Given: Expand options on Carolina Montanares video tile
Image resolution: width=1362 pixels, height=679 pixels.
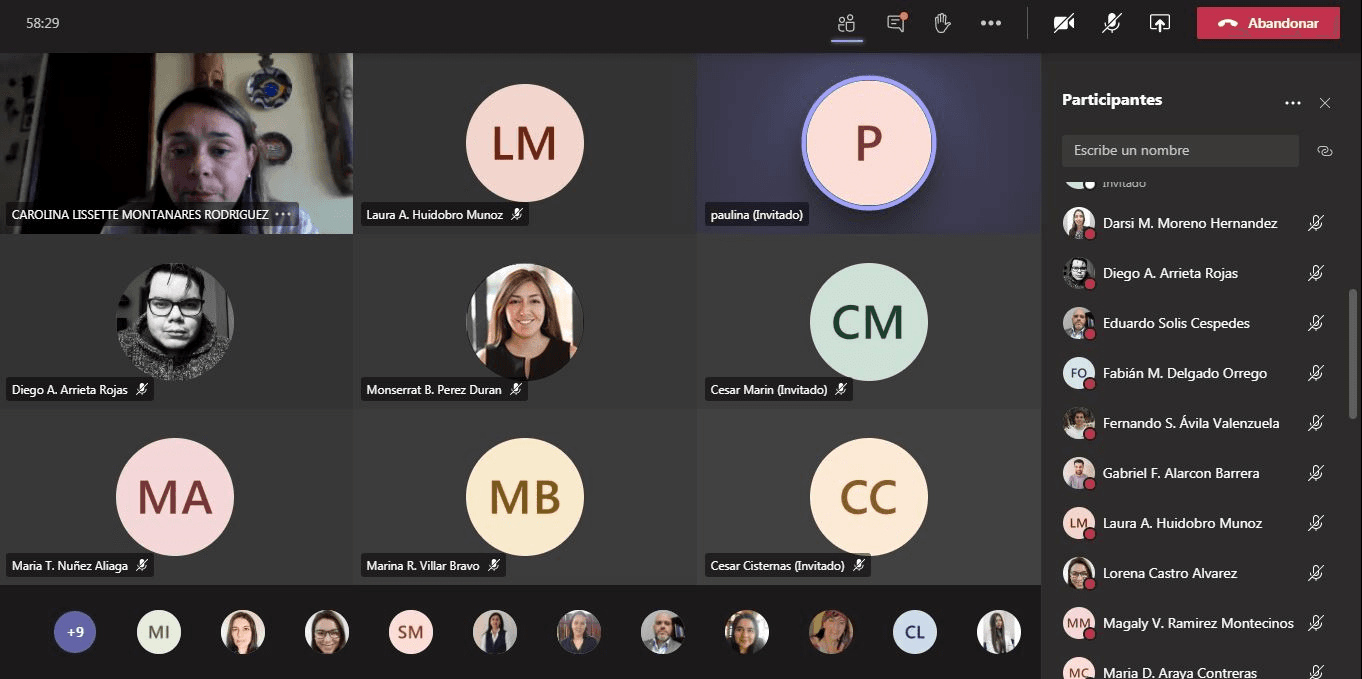Looking at the screenshot, I should click(x=283, y=214).
